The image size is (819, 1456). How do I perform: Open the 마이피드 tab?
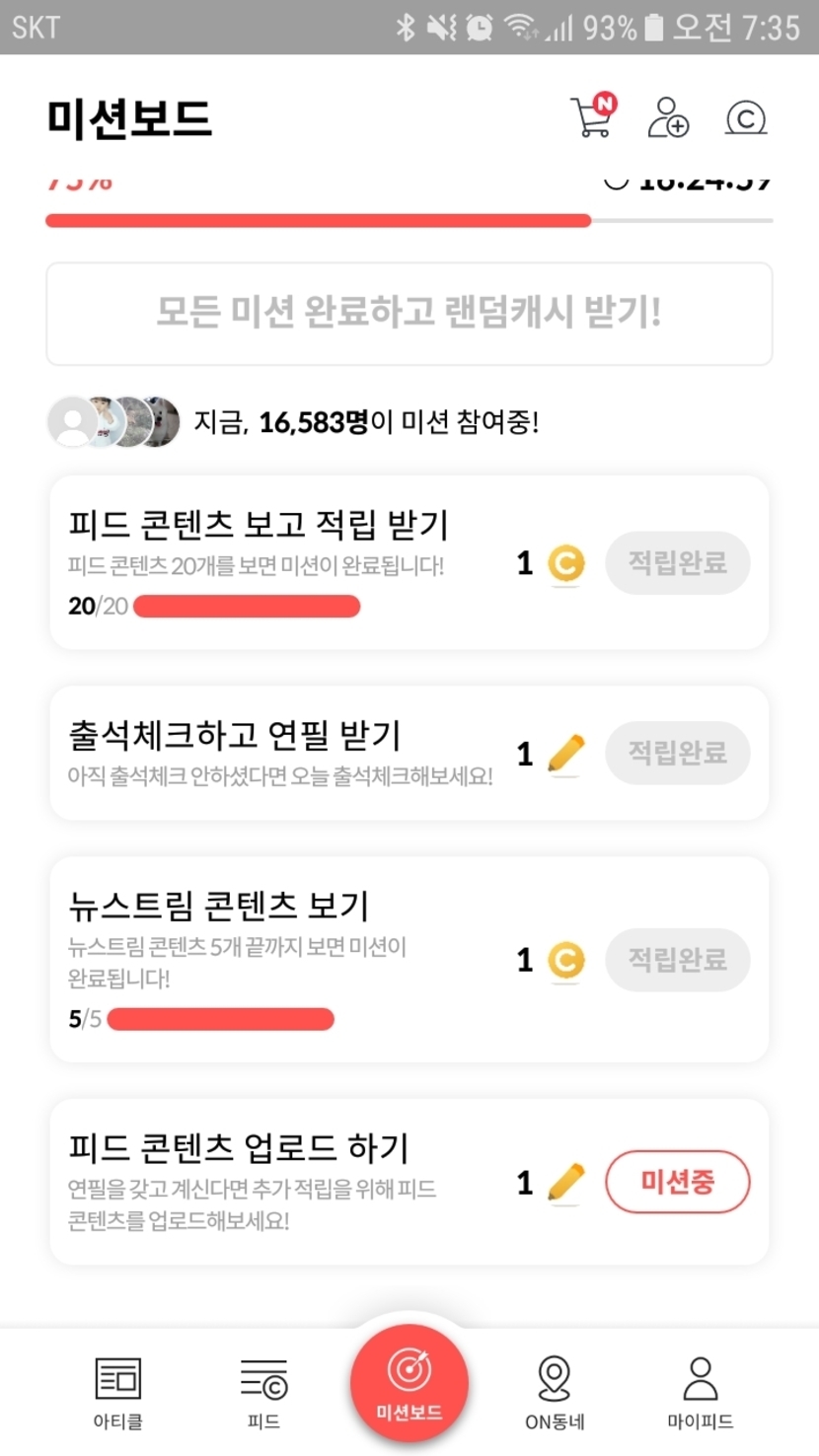tap(700, 1392)
